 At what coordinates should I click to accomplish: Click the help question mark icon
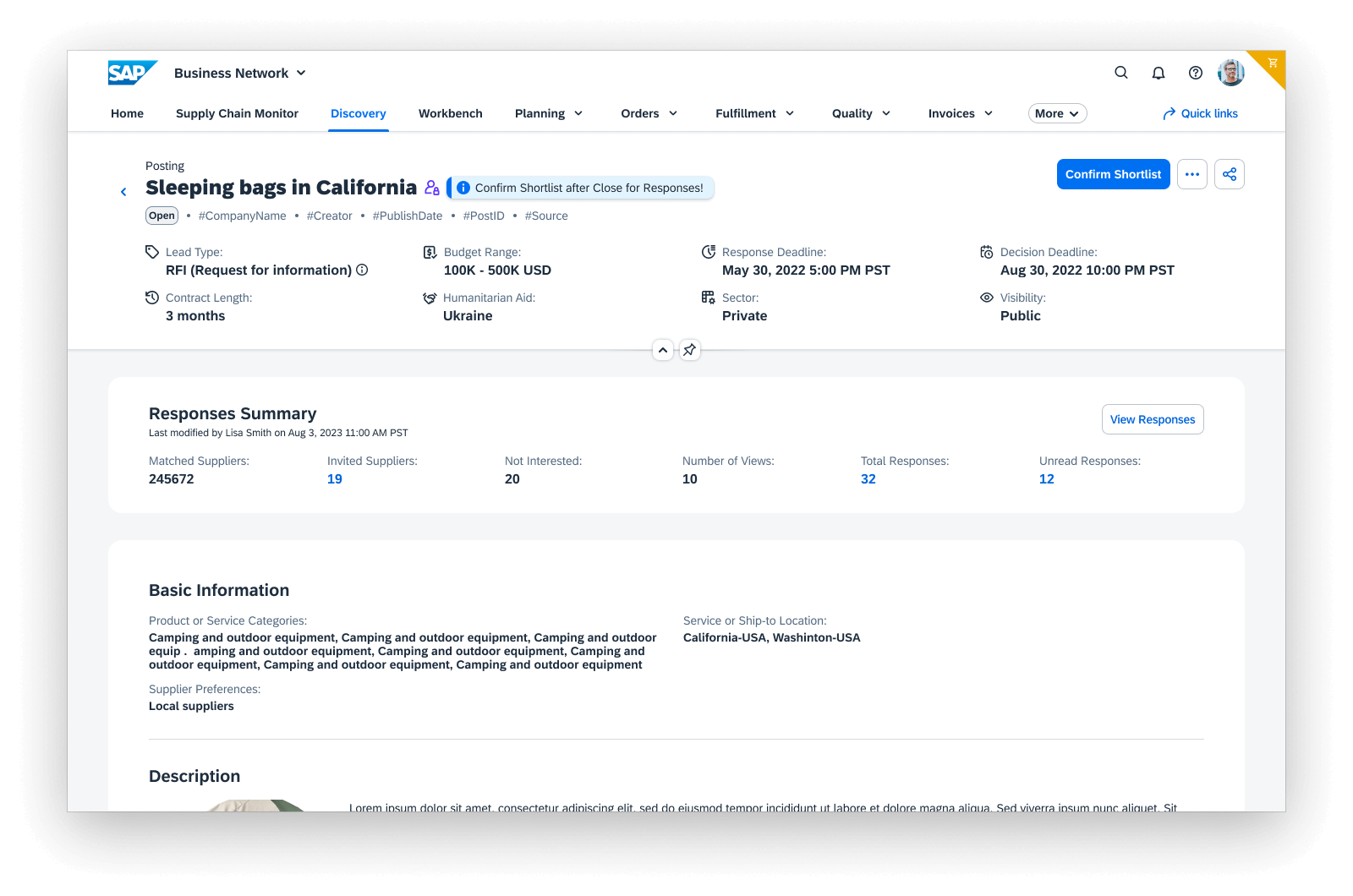pos(1196,73)
